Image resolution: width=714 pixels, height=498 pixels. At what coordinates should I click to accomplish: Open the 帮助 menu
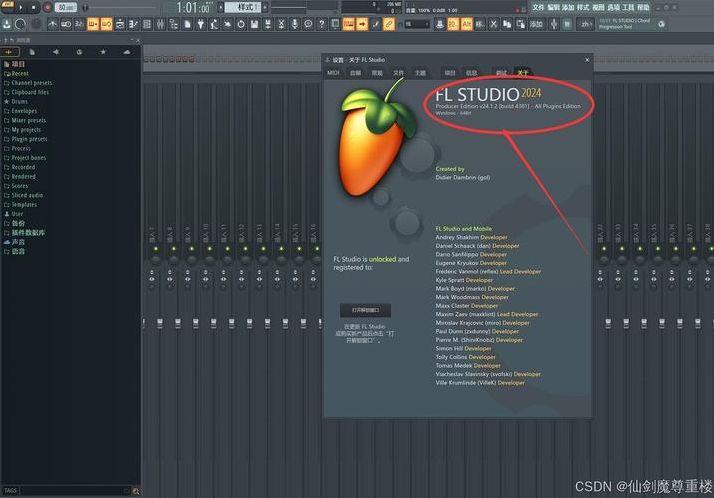click(x=643, y=7)
